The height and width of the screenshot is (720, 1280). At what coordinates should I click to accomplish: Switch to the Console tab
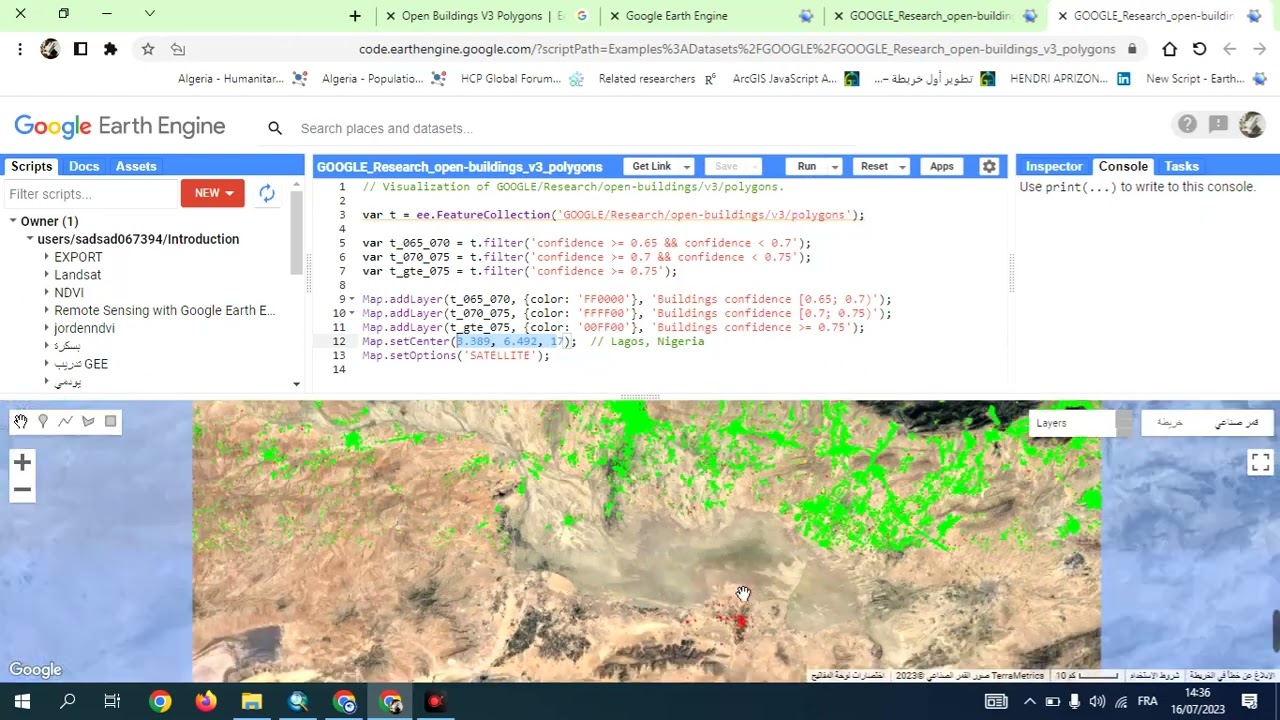pos(1123,166)
